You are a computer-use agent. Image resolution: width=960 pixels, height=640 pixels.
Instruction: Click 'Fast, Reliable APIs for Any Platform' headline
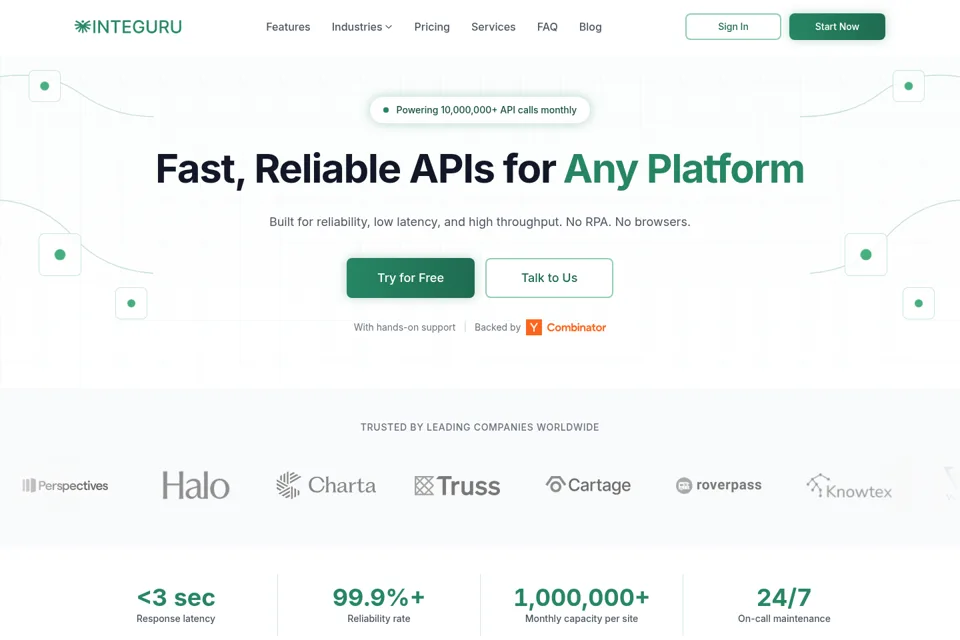pyautogui.click(x=480, y=169)
